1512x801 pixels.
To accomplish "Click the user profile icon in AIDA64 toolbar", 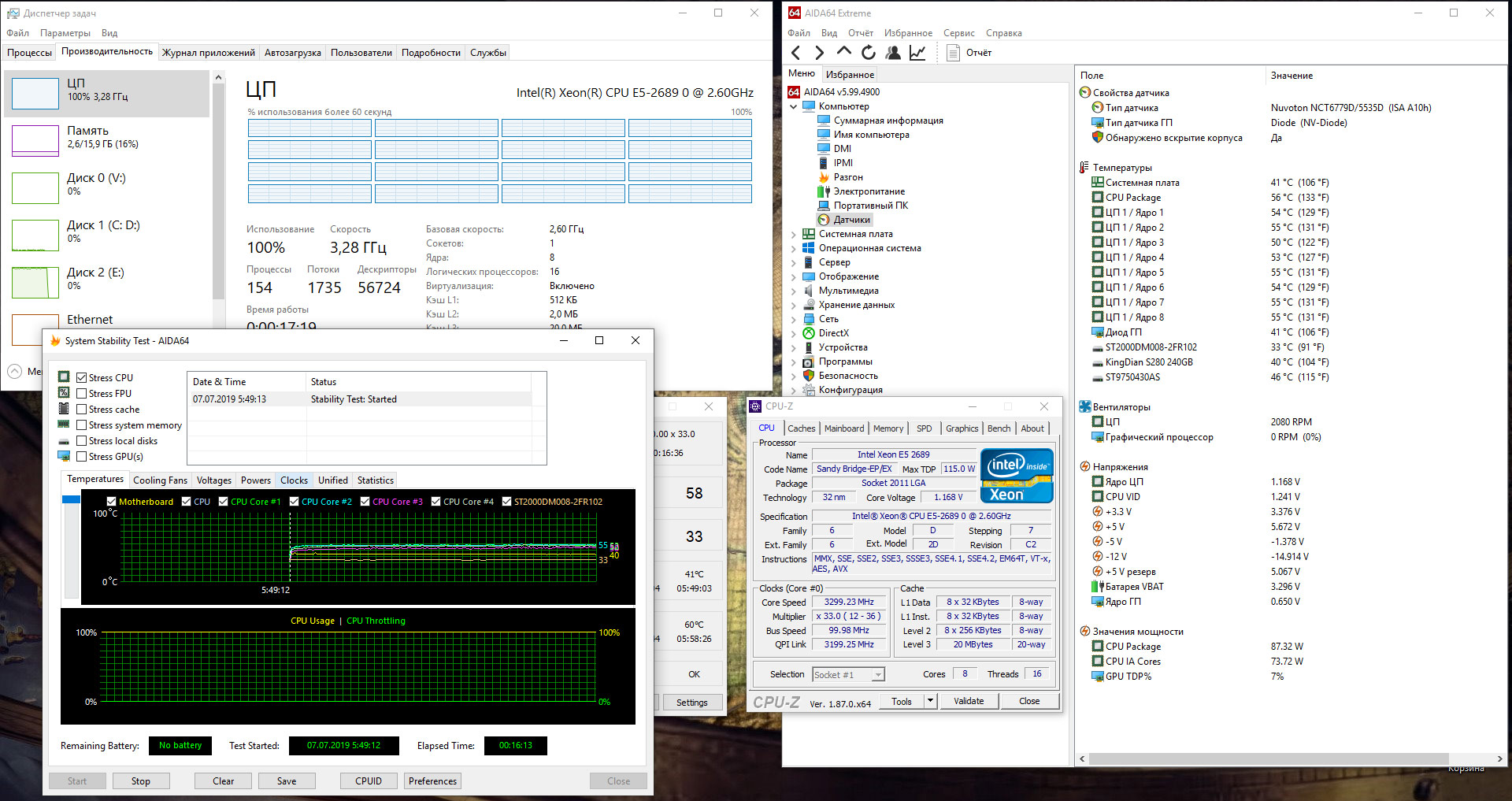I will (x=893, y=53).
